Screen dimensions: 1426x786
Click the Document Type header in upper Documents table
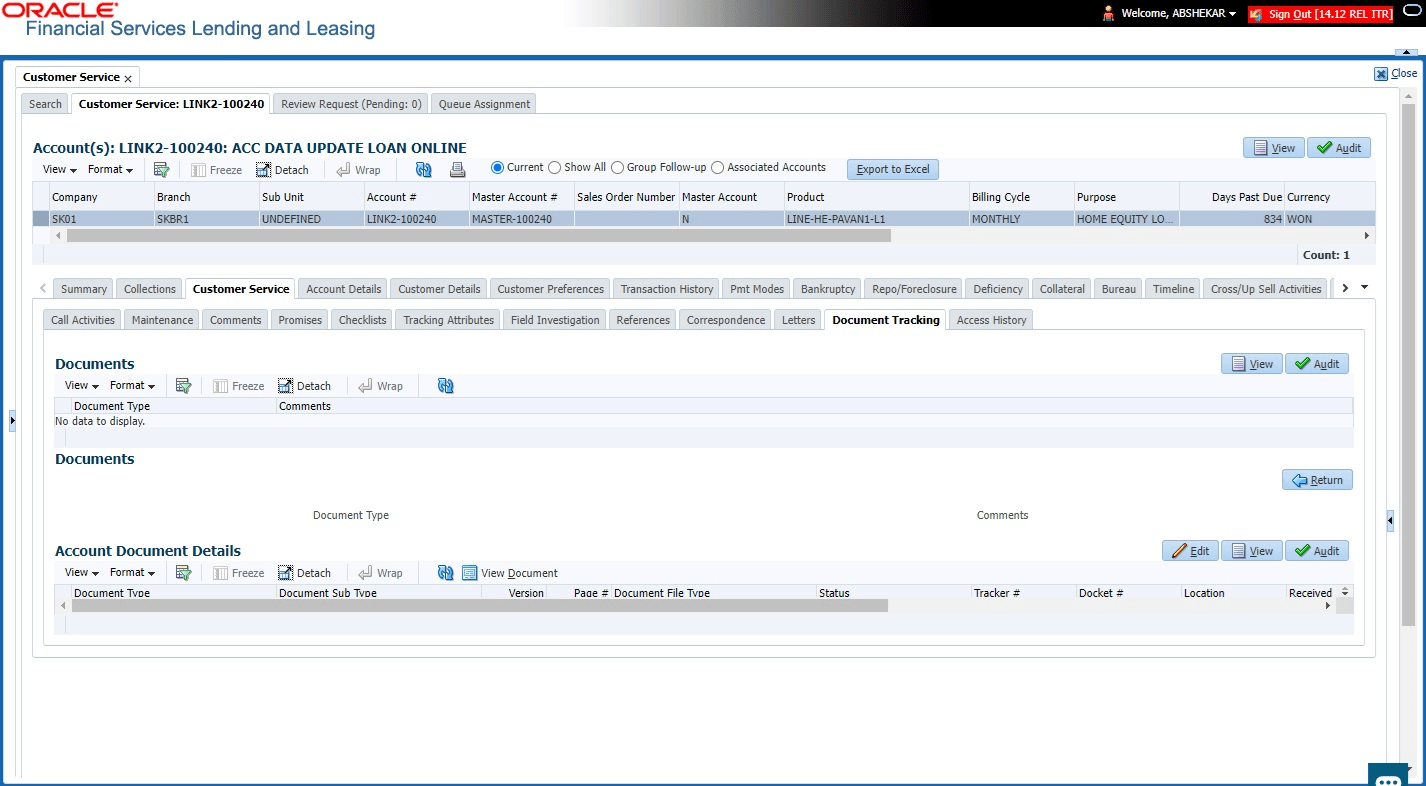[174, 406]
